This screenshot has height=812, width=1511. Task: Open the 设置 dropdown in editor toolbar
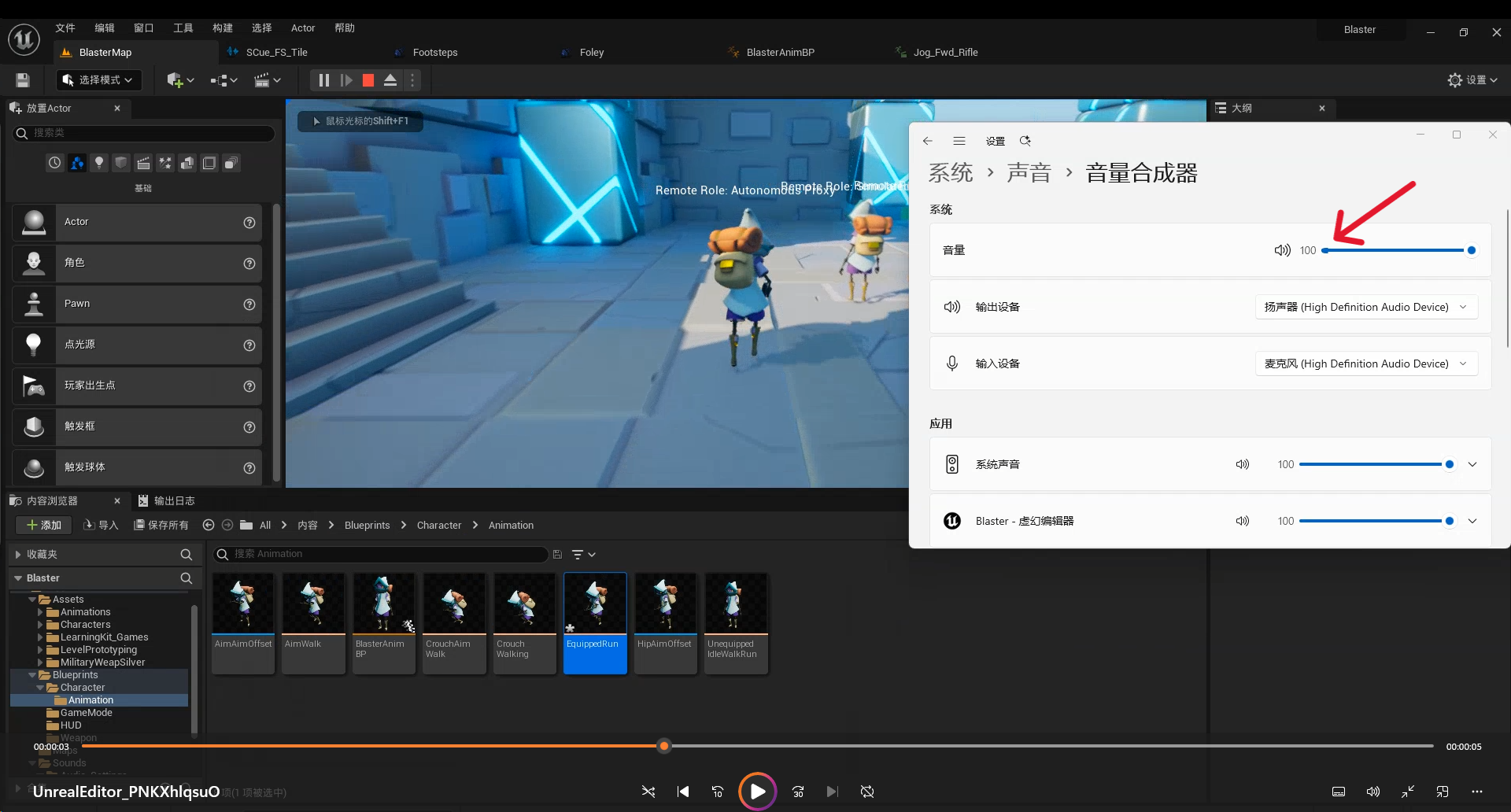tap(1472, 80)
